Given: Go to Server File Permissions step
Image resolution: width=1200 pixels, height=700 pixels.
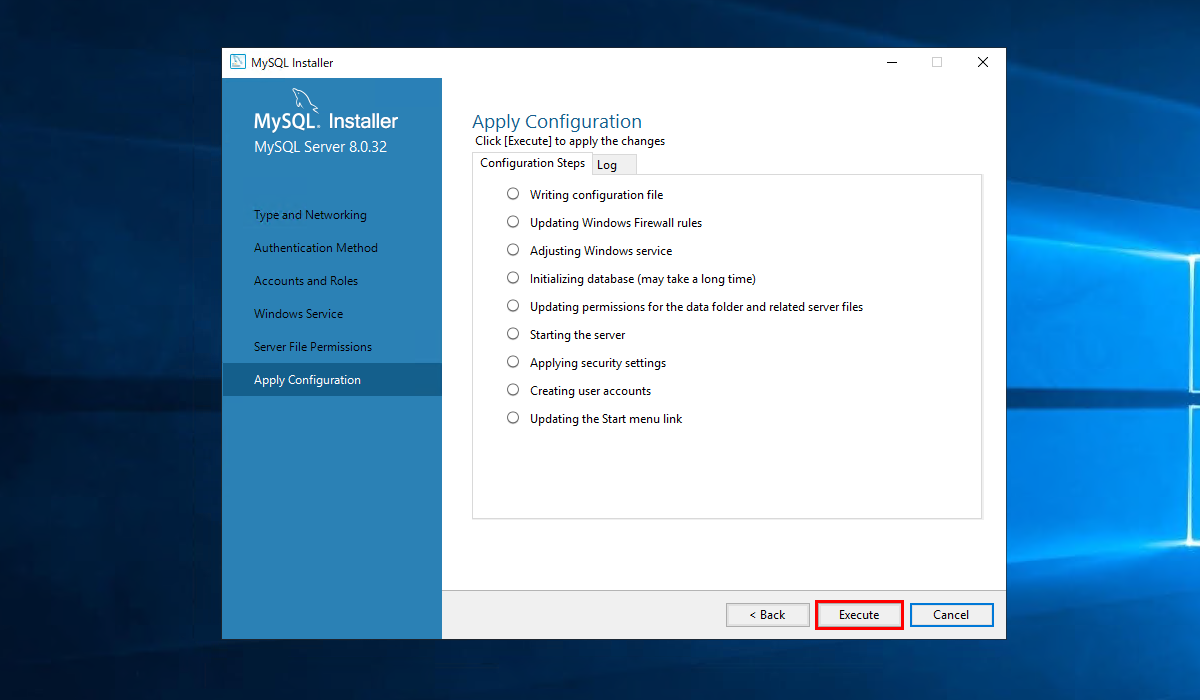Looking at the screenshot, I should 313,347.
